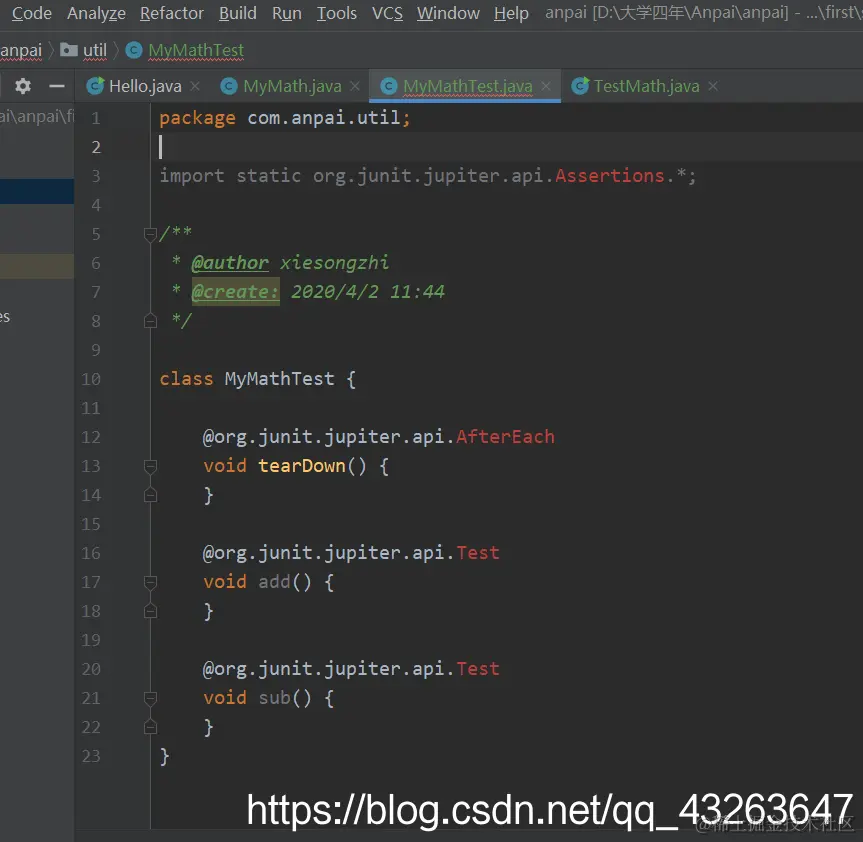Open the Window menu
Screen dimensions: 863x842
click(448, 13)
